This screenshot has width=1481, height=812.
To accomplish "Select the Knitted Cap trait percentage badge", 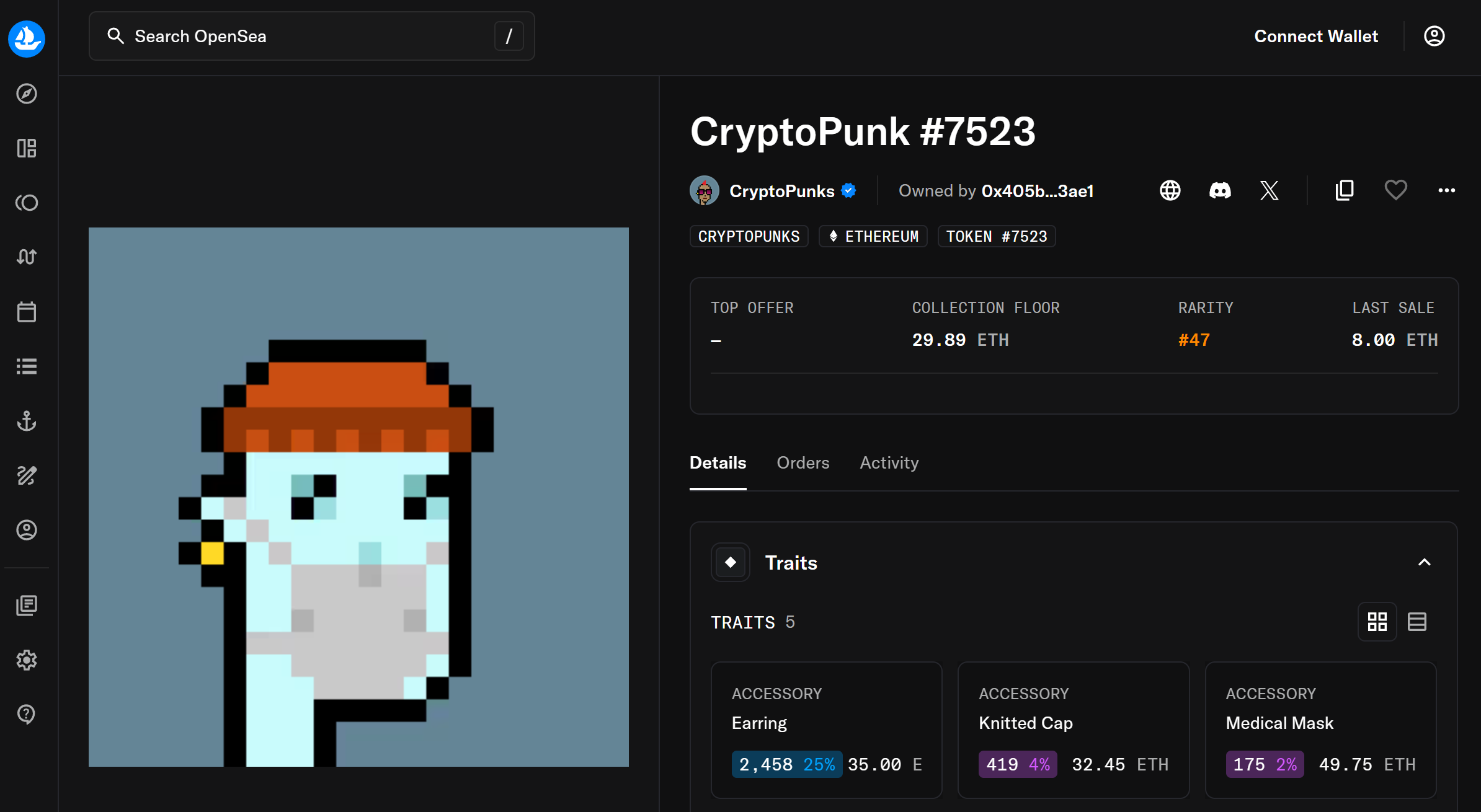I will [1016, 764].
